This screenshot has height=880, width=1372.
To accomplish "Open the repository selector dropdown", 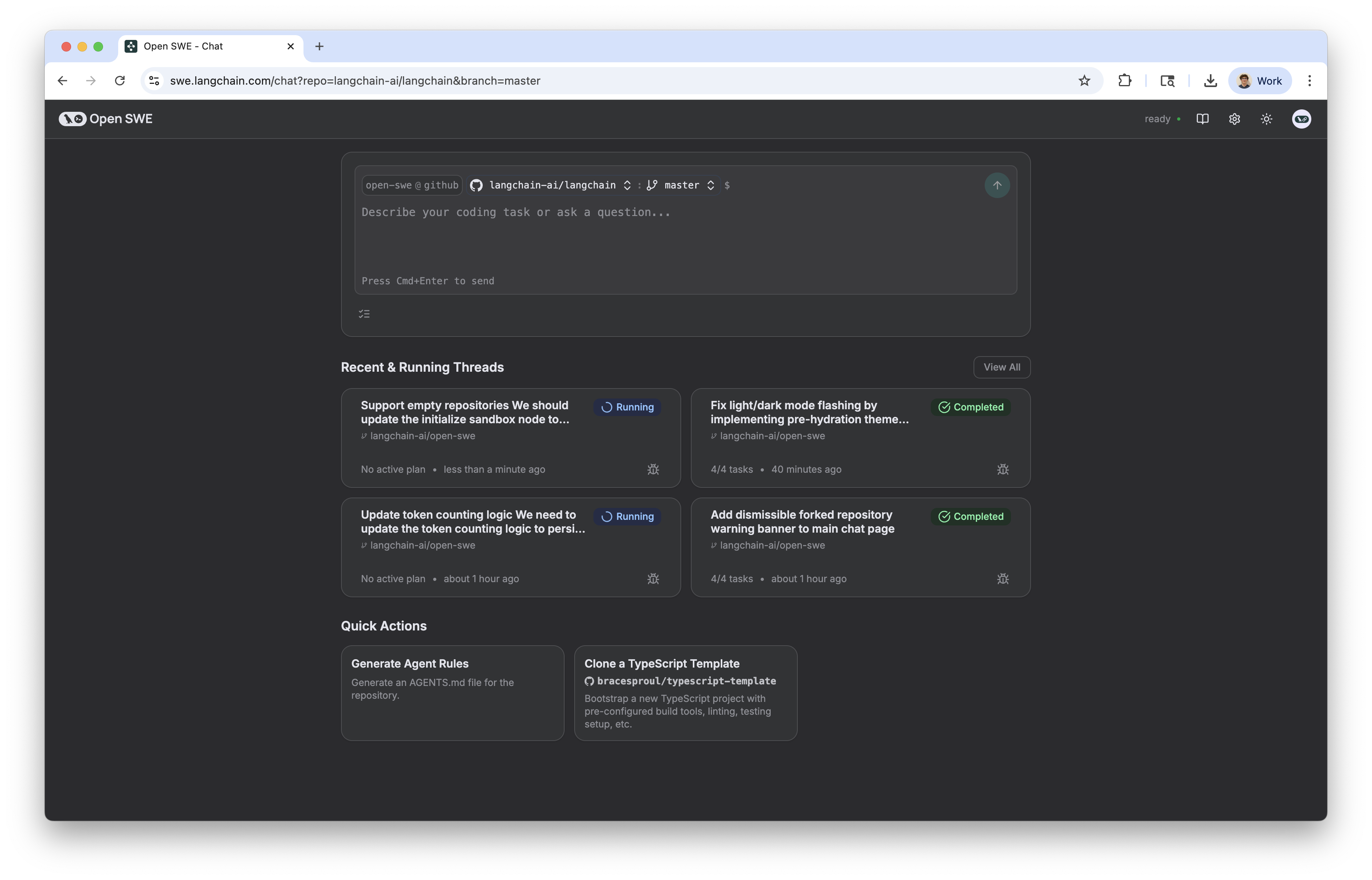I will coord(627,184).
